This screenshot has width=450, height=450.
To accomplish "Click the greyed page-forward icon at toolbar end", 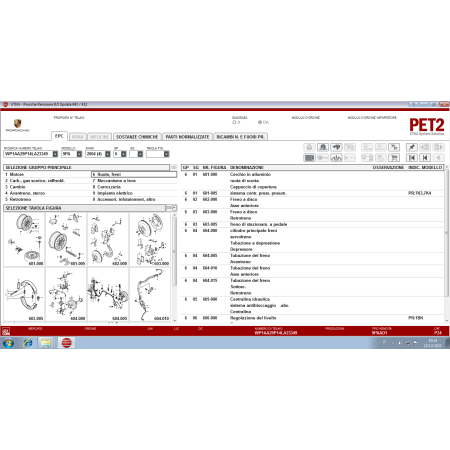I will point(439,147).
